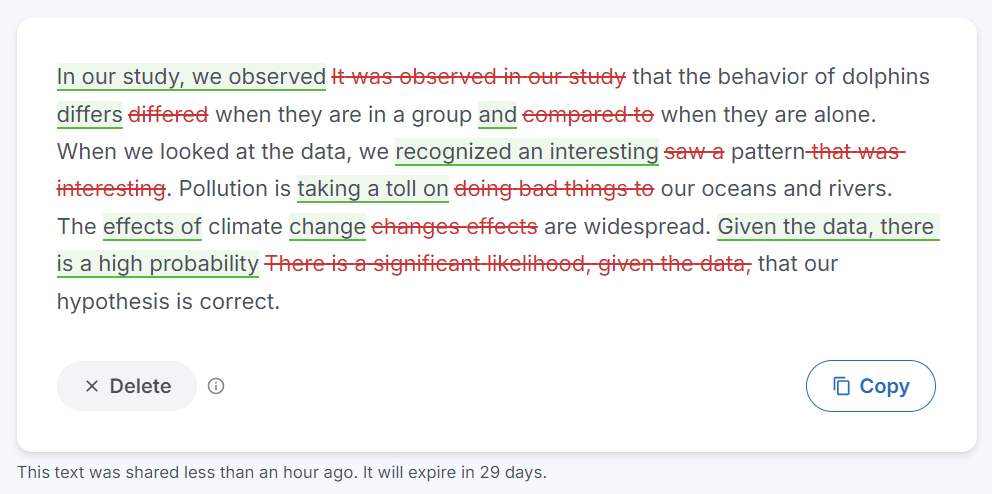Viewport: 992px width, 494px height.
Task: Click the inserted phrase 'In our study, we observed'
Action: pos(191,77)
